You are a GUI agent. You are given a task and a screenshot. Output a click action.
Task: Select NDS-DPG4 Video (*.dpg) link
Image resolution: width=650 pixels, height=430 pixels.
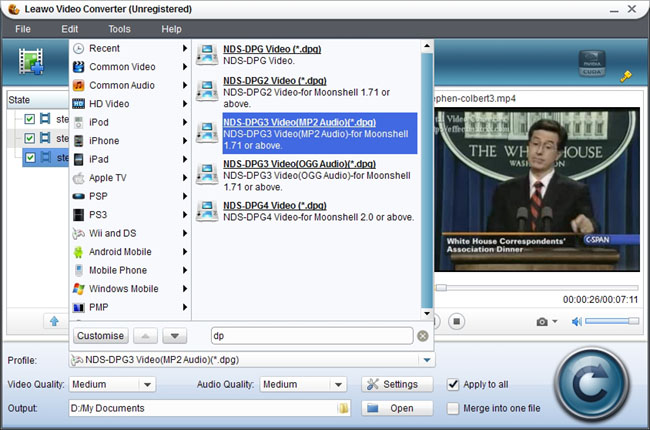coord(275,205)
